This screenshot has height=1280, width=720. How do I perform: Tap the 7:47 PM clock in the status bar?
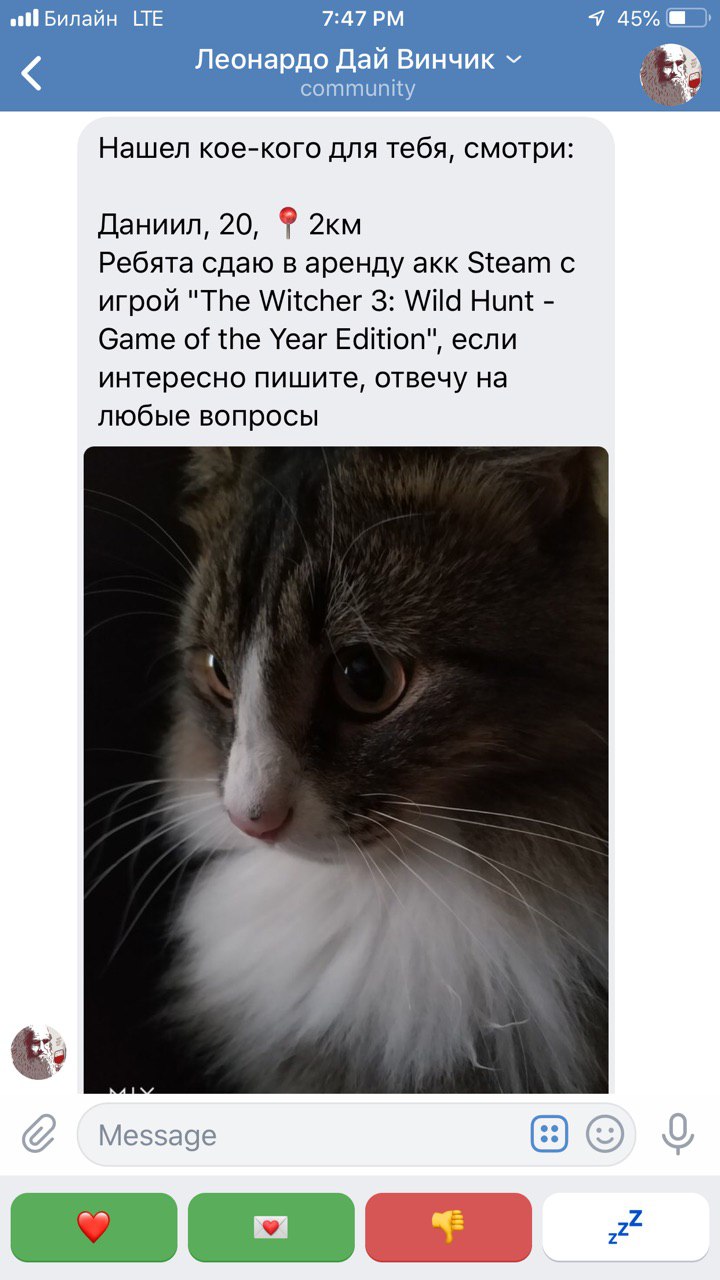click(363, 18)
